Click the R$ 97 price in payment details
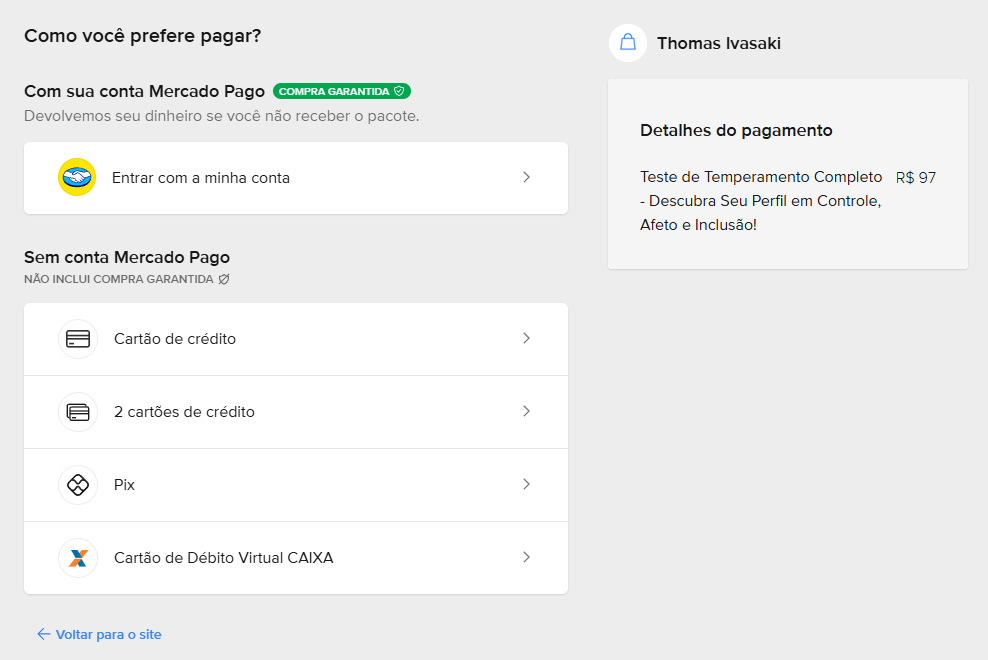Image resolution: width=988 pixels, height=660 pixels. tap(915, 177)
